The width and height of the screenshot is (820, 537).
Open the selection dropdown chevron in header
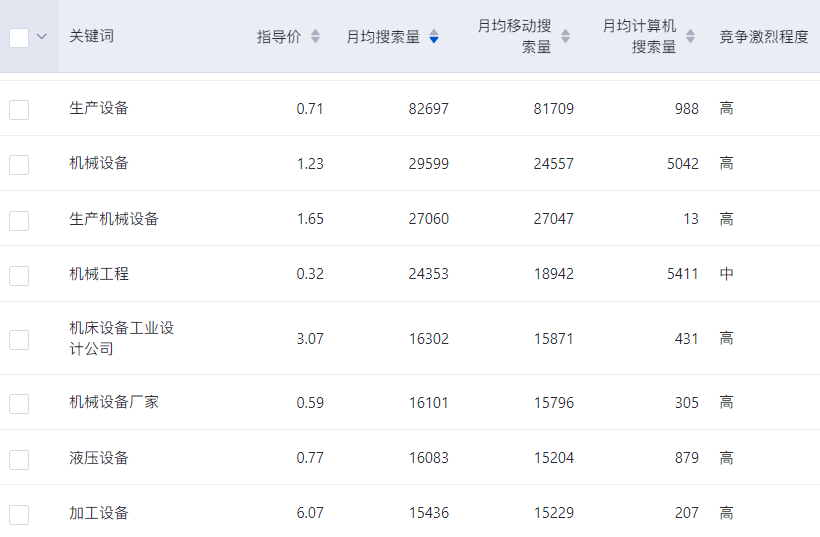click(x=42, y=37)
